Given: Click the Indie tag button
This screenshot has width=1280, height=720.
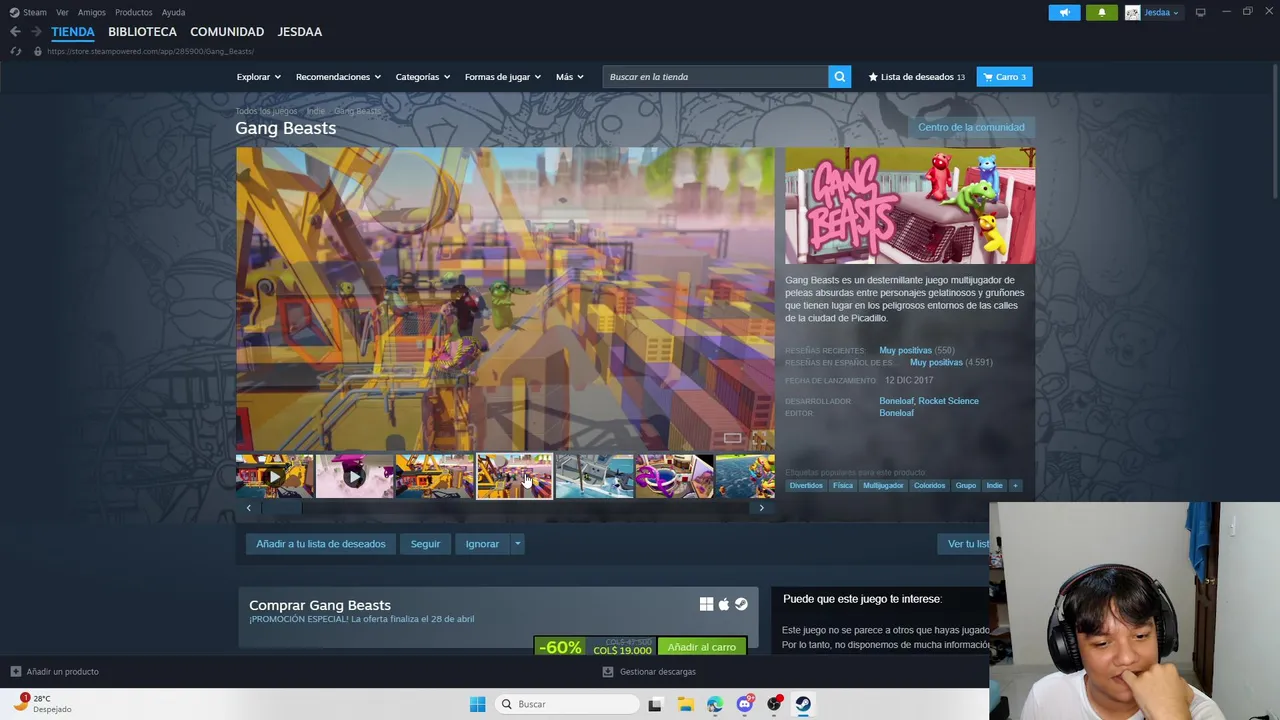Looking at the screenshot, I should click(994, 486).
